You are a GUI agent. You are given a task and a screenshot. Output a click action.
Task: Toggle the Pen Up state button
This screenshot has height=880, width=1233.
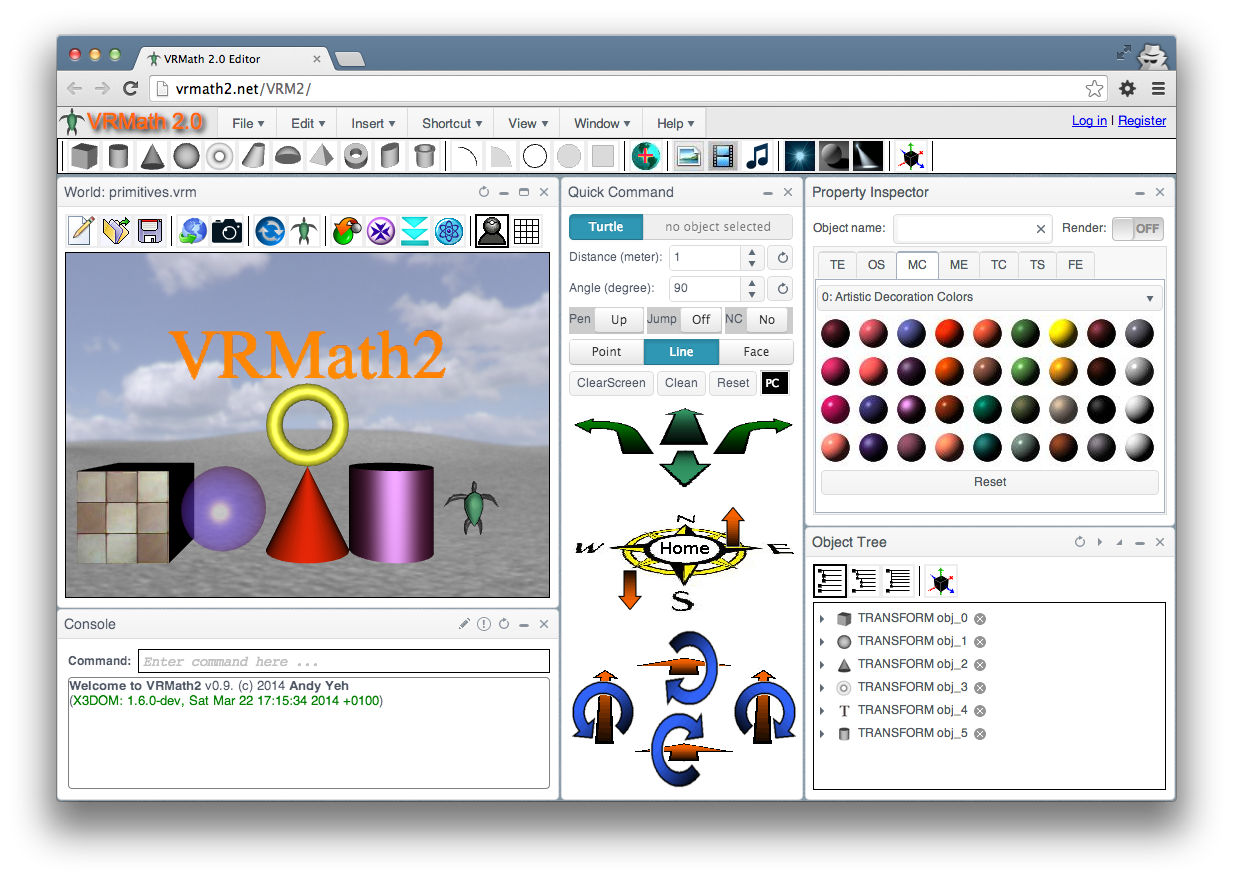pos(619,320)
